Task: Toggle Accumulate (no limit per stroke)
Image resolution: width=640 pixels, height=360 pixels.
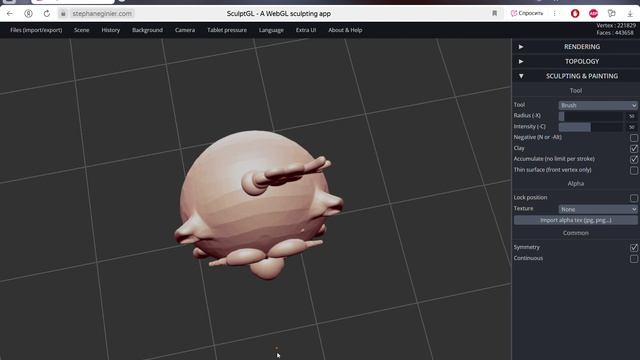Action: 633,159
